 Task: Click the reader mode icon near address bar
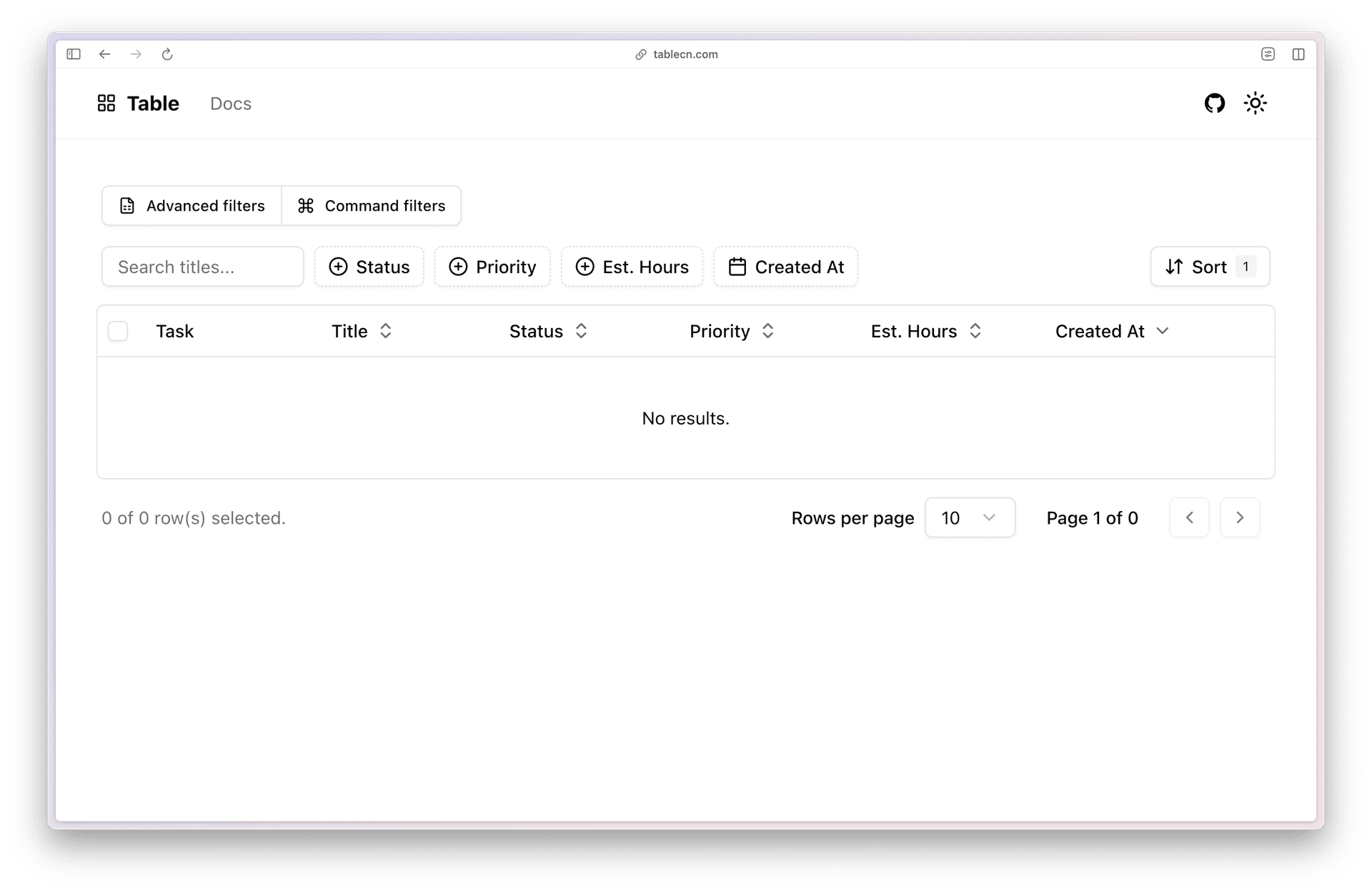click(x=1268, y=54)
